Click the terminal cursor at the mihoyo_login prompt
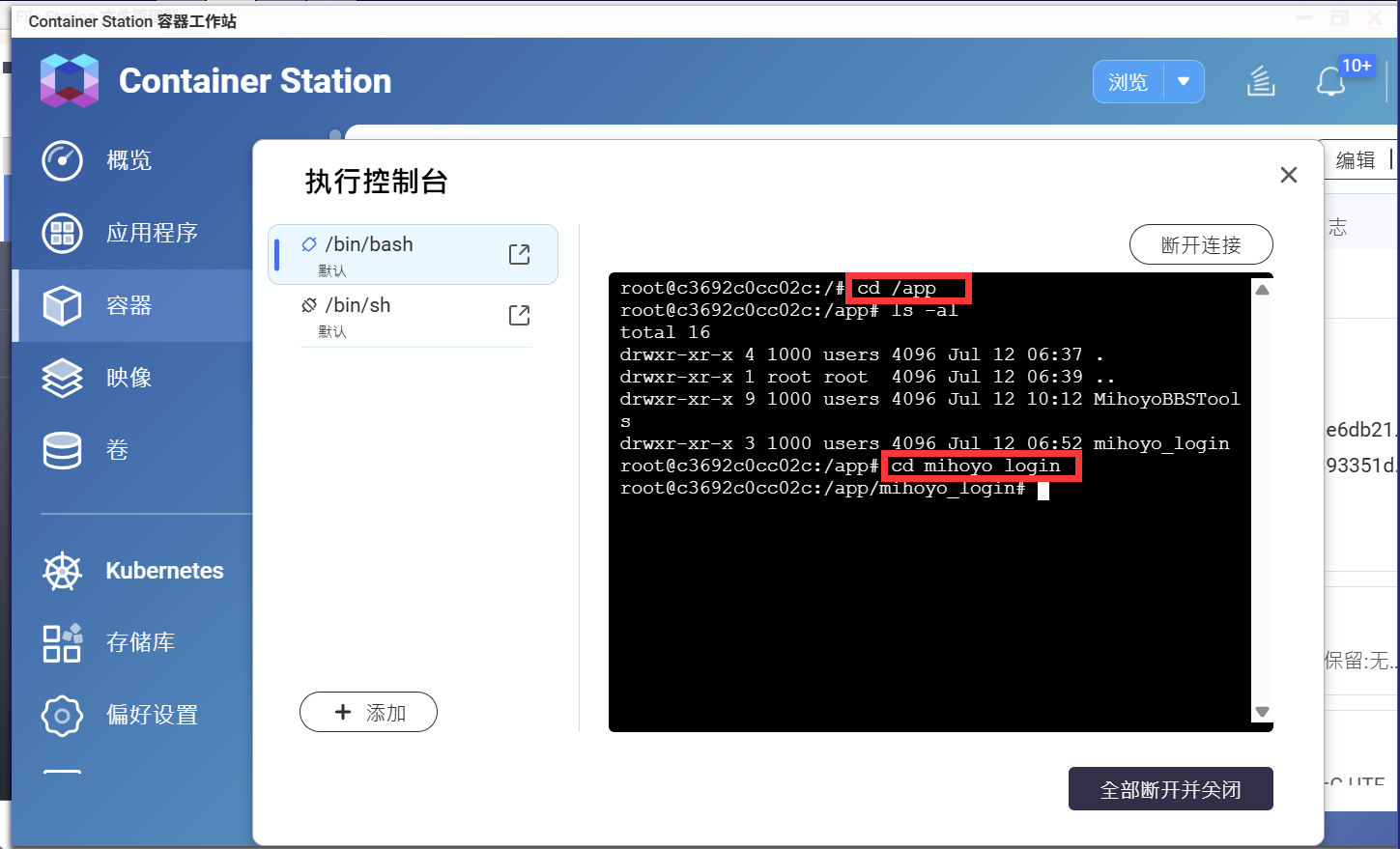The image size is (1400, 849). click(1043, 490)
